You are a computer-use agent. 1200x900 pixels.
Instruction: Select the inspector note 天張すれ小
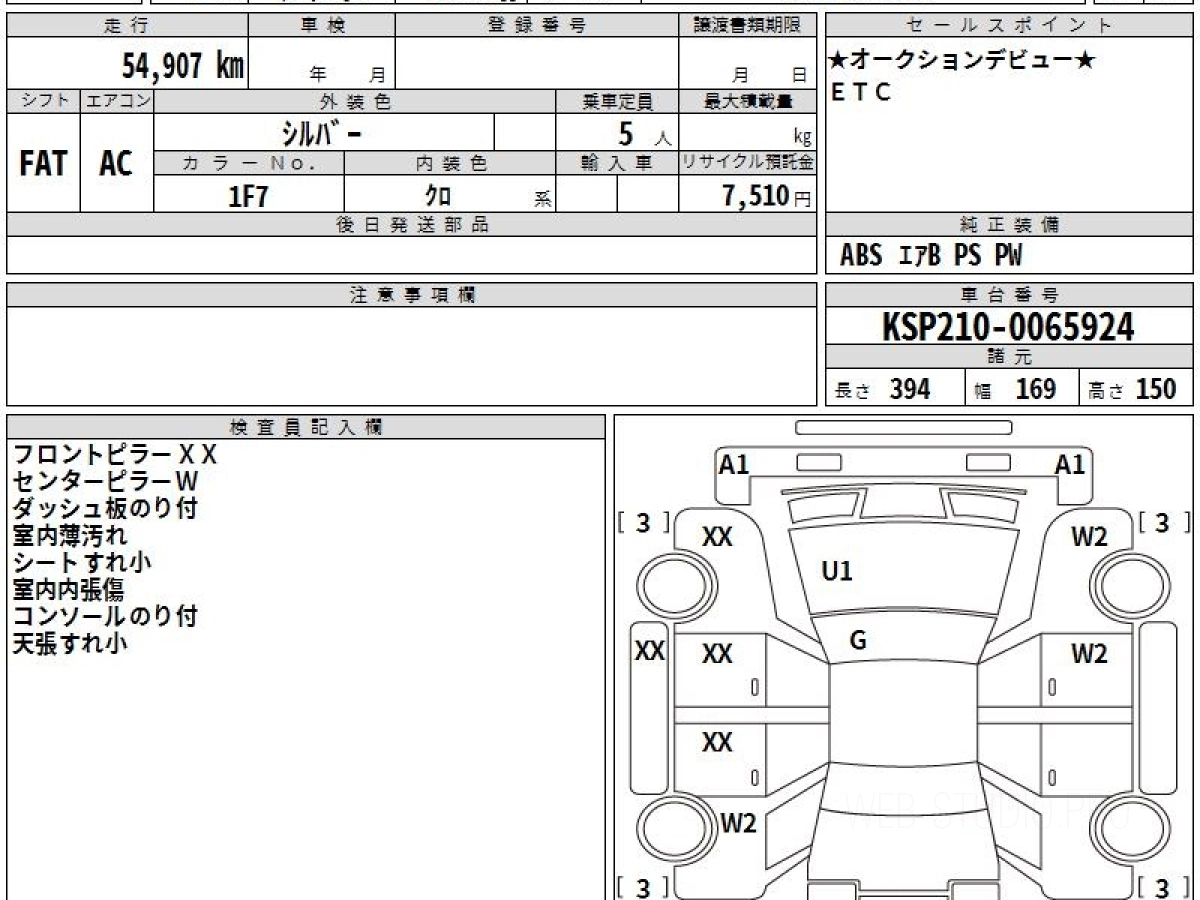tap(69, 643)
